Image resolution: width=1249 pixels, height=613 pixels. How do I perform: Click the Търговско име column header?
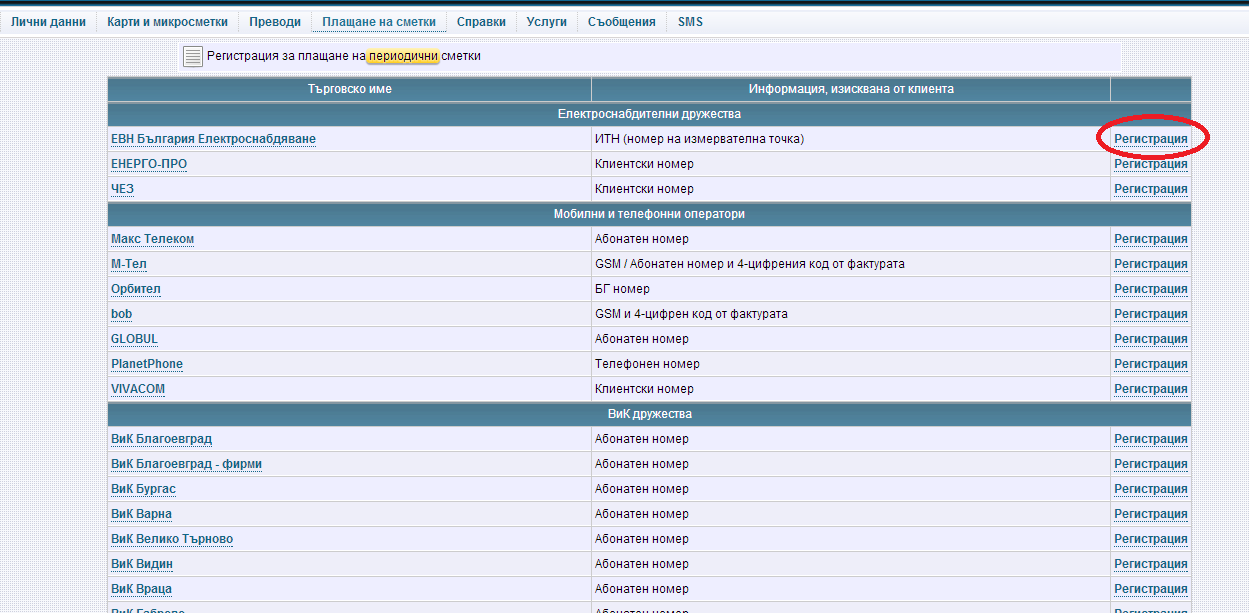click(x=350, y=89)
